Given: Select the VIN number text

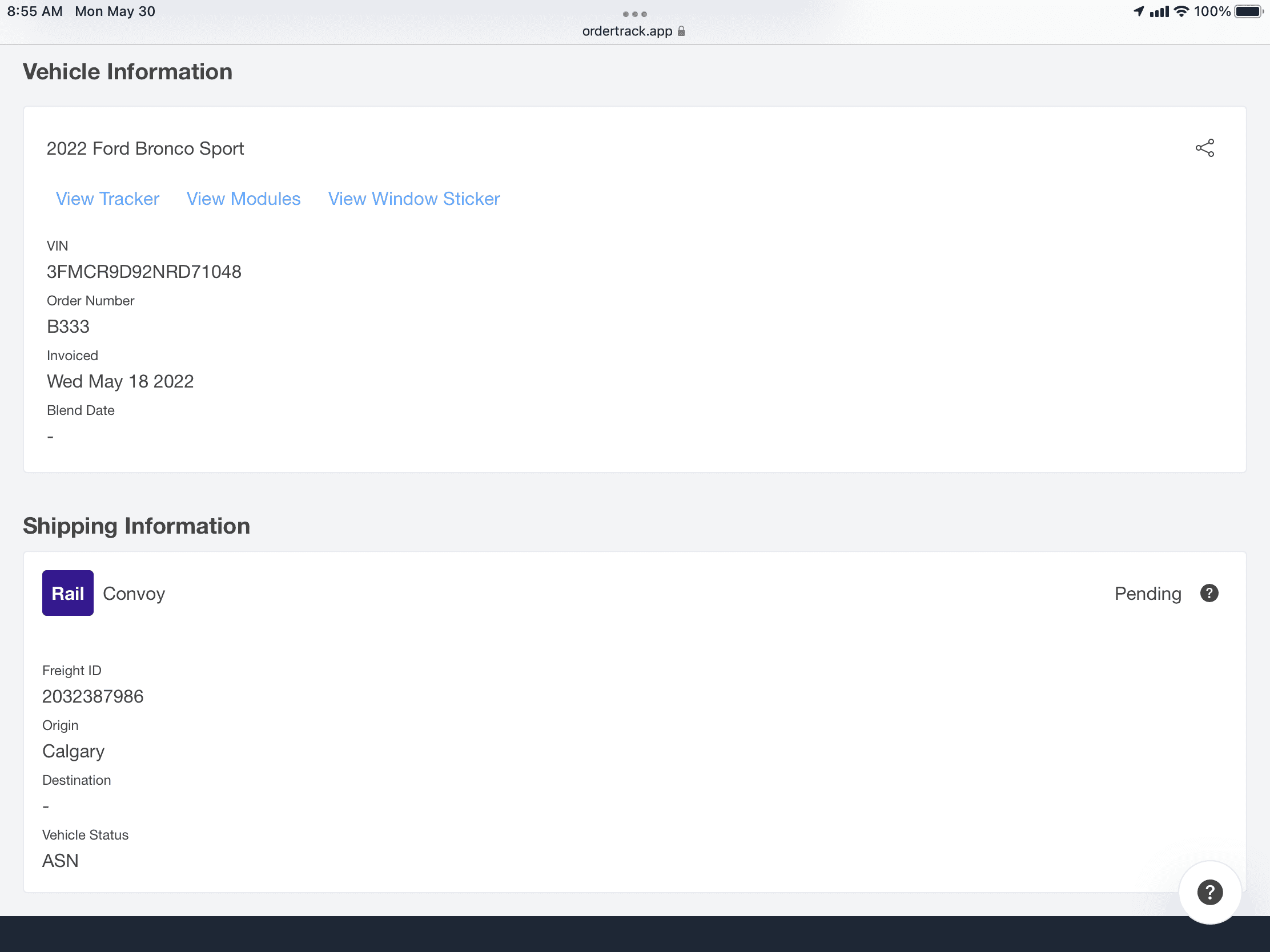Looking at the screenshot, I should tap(144, 272).
